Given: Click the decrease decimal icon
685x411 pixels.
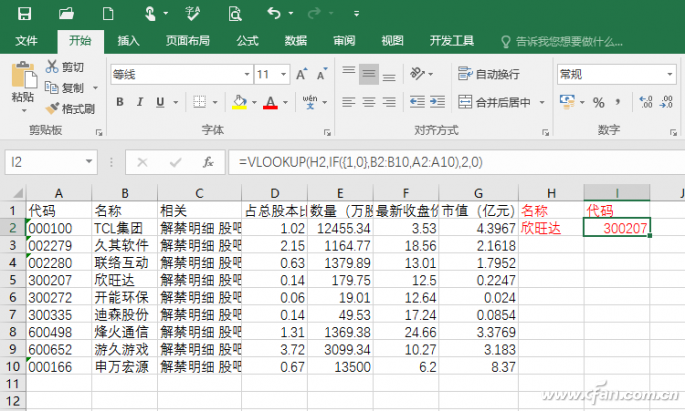Looking at the screenshot, I should pos(666,102).
